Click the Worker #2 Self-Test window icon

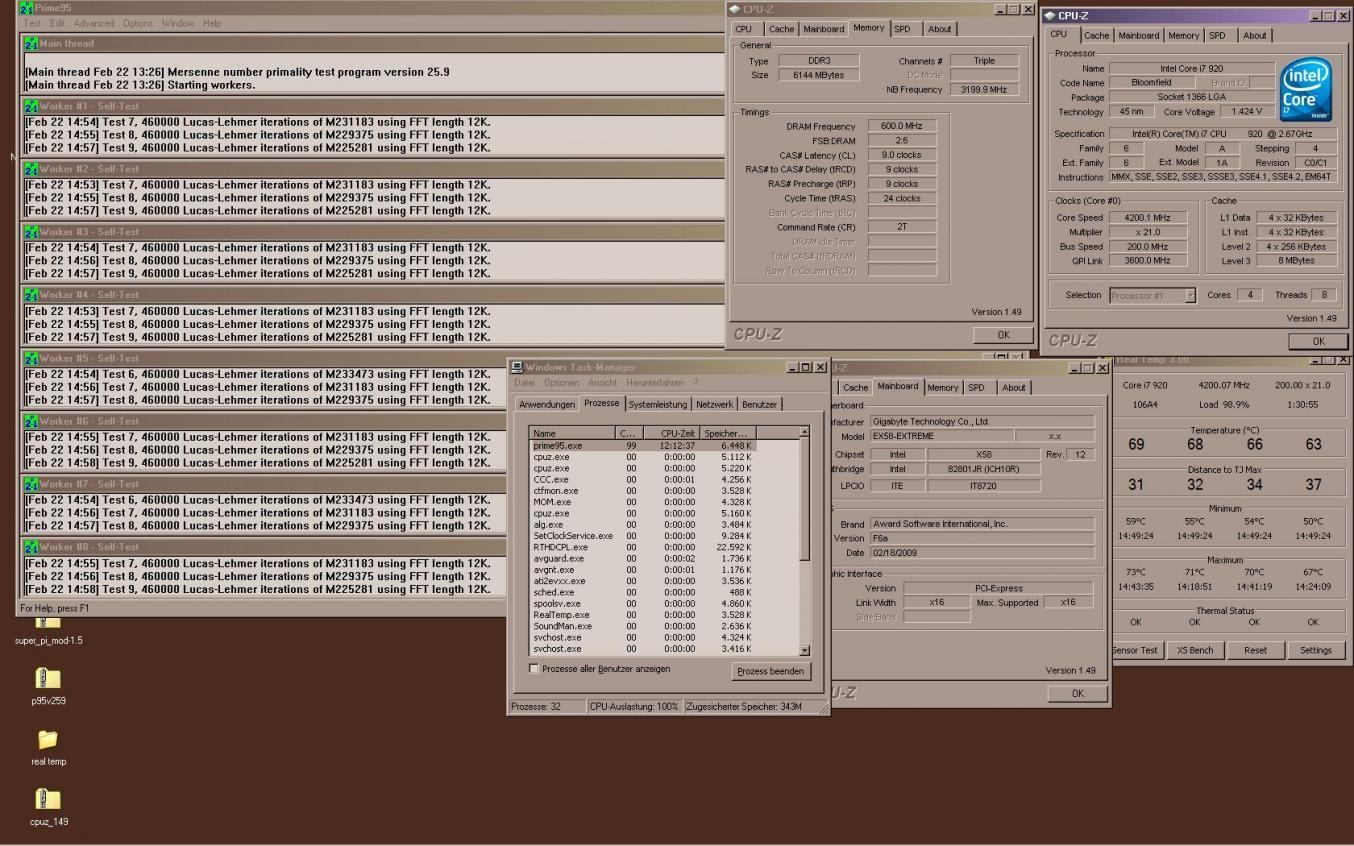(x=31, y=169)
